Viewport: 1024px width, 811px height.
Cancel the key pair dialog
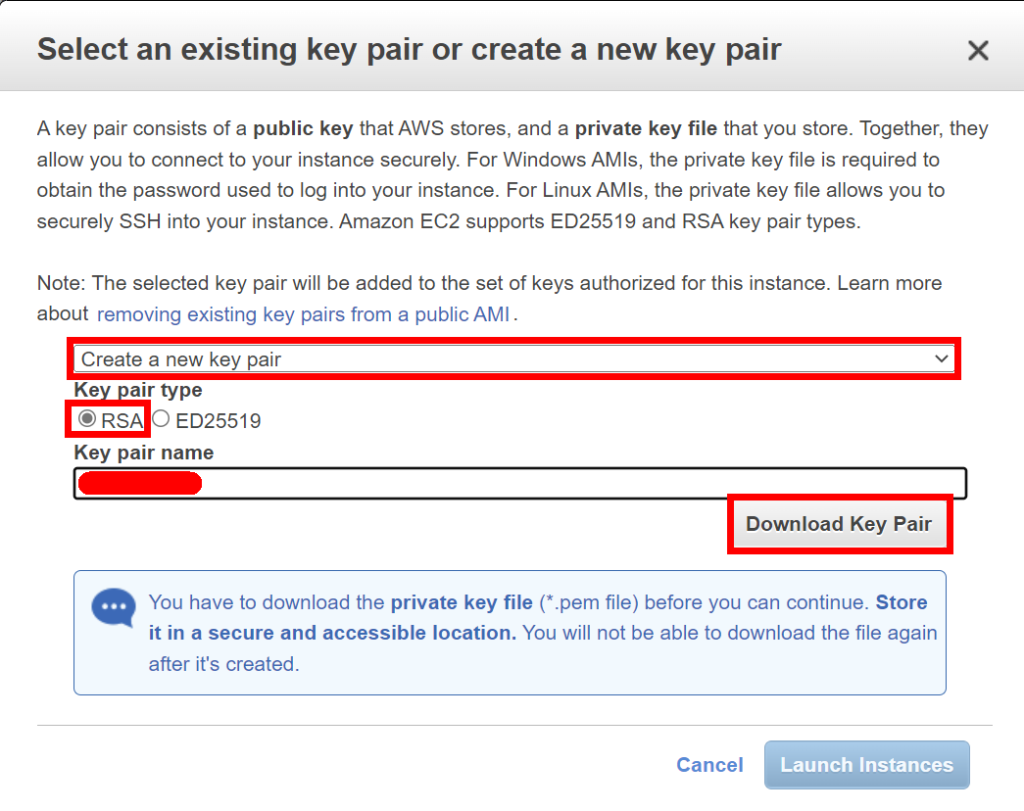click(x=709, y=765)
